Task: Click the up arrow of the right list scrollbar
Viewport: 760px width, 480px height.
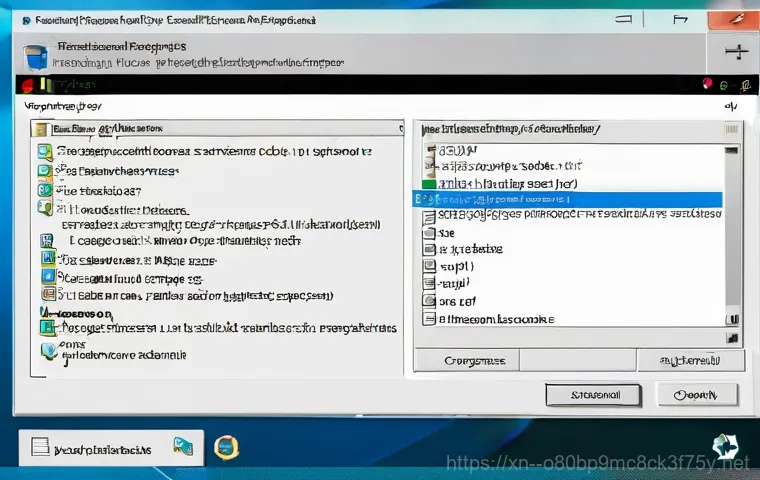Action: [731, 150]
